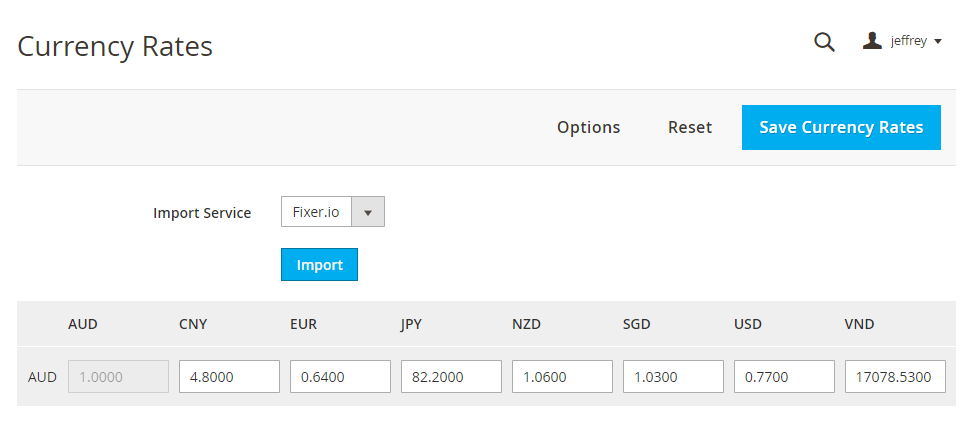
Task: Click the Import Service label
Action: coord(202,213)
